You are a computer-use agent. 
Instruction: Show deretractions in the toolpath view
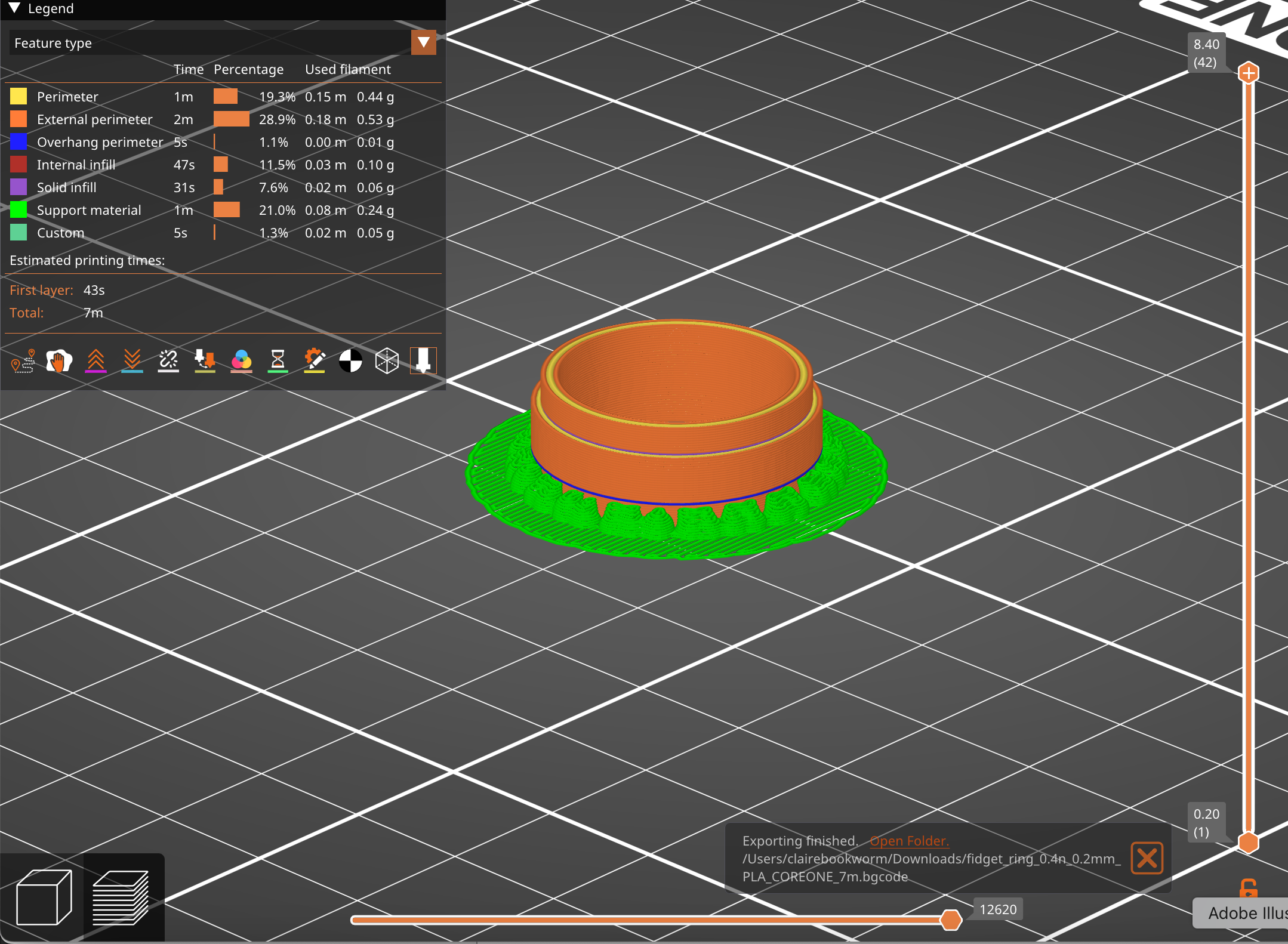(x=132, y=361)
